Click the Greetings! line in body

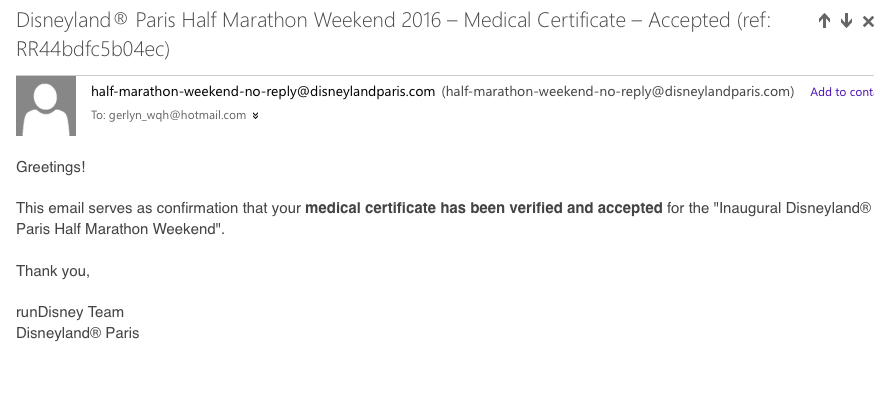[x=51, y=167]
